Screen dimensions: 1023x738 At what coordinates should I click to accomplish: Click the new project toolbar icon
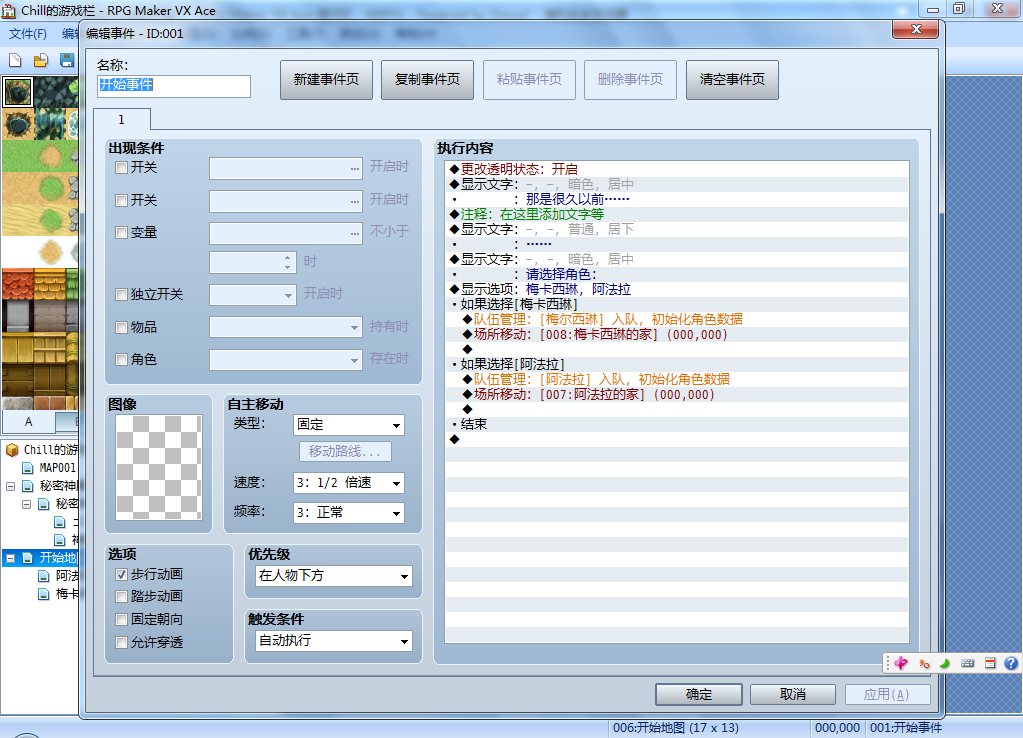15,61
